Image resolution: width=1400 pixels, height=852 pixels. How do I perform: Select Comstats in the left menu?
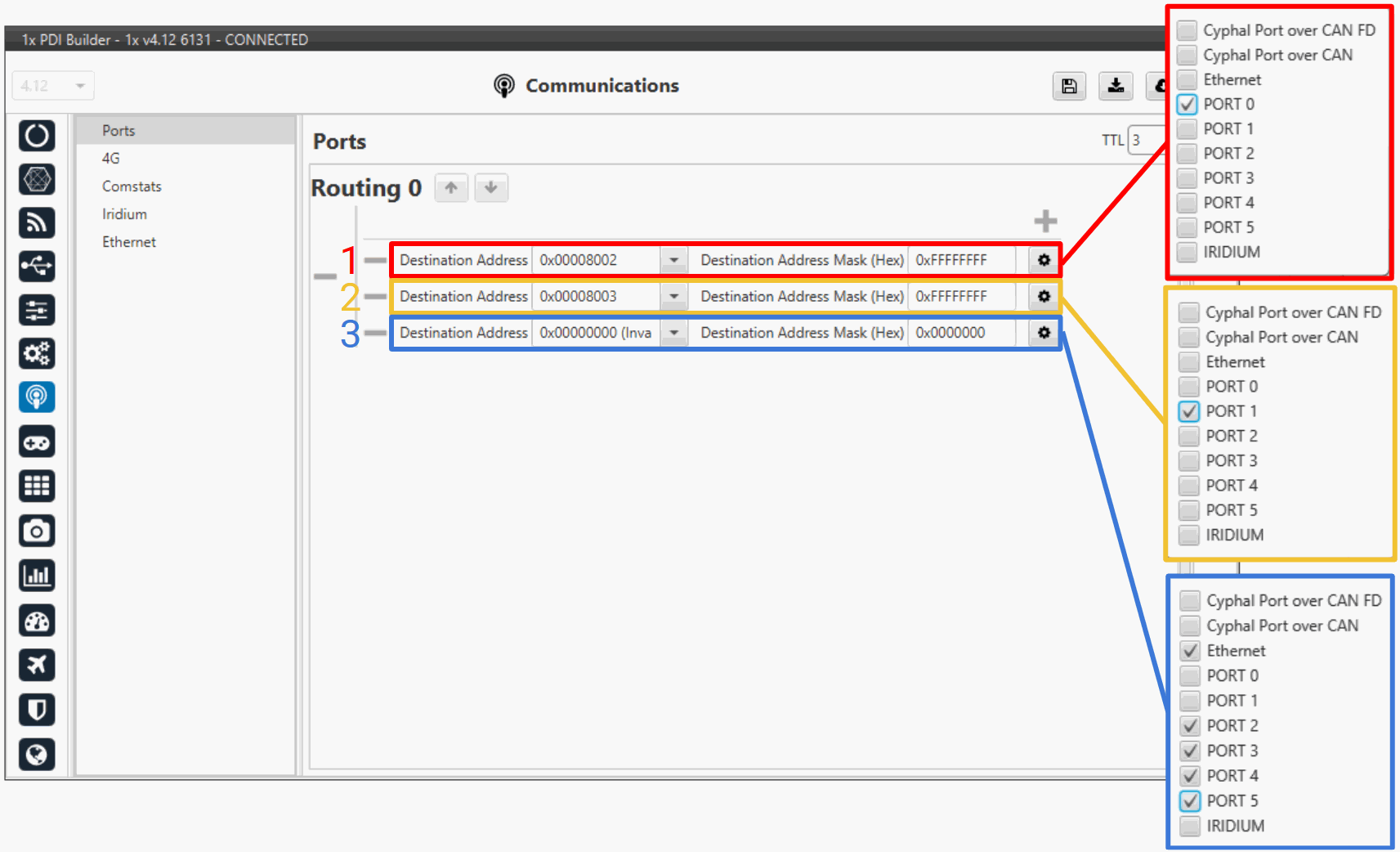coord(132,186)
